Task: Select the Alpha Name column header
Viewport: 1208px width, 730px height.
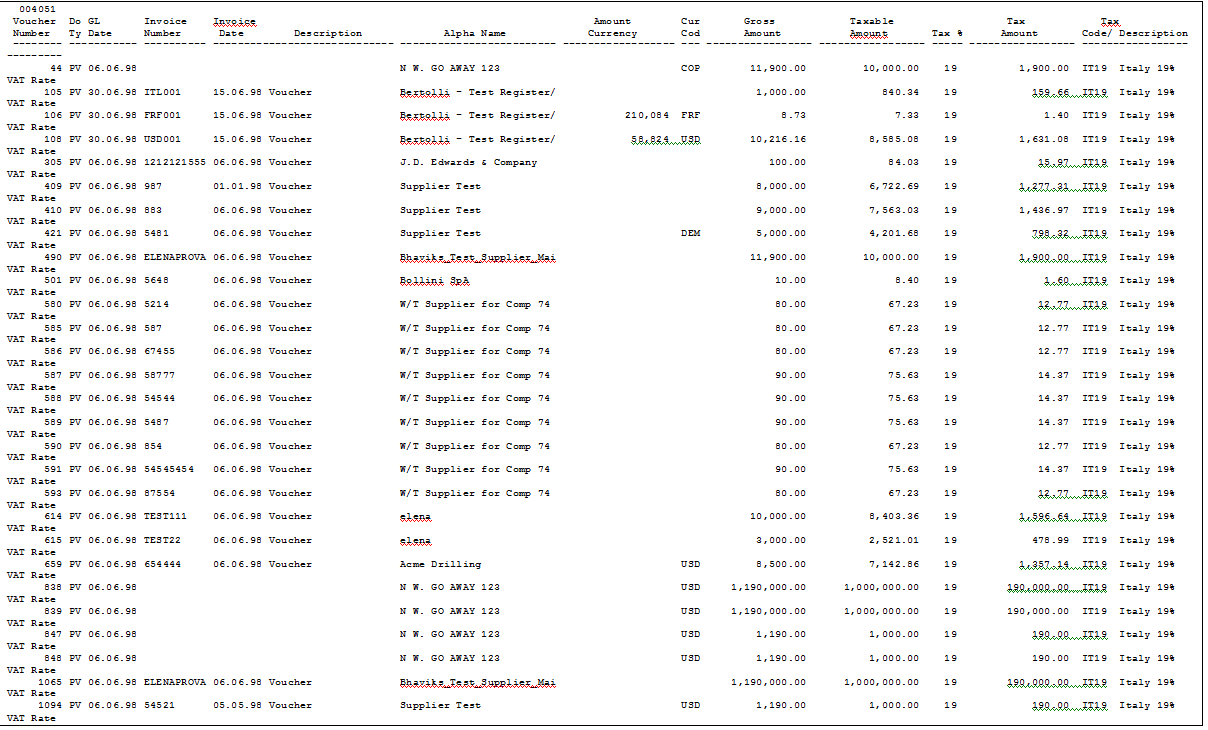Action: point(475,33)
